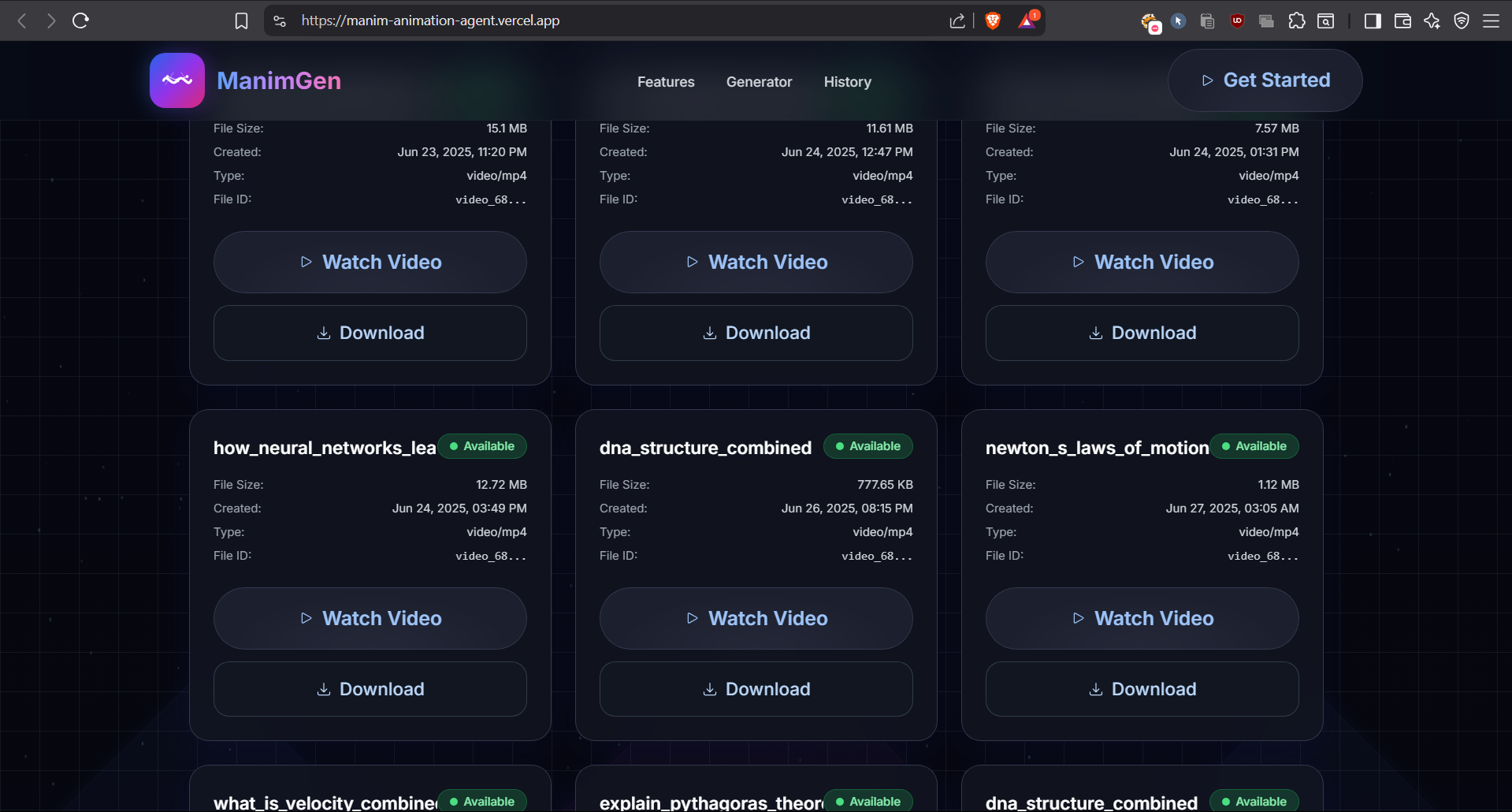Download the 7.57 MB video

coord(1142,333)
